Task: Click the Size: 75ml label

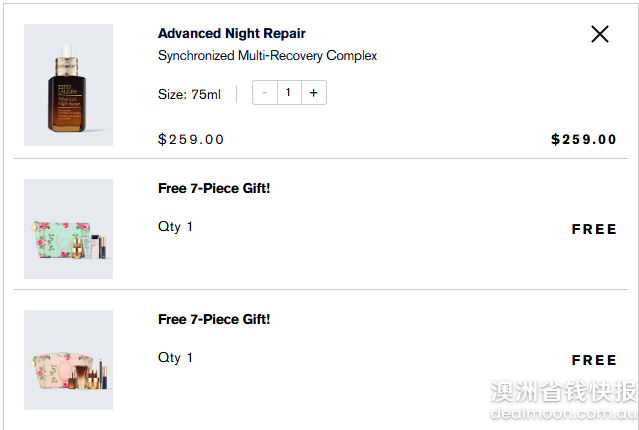Action: point(189,94)
